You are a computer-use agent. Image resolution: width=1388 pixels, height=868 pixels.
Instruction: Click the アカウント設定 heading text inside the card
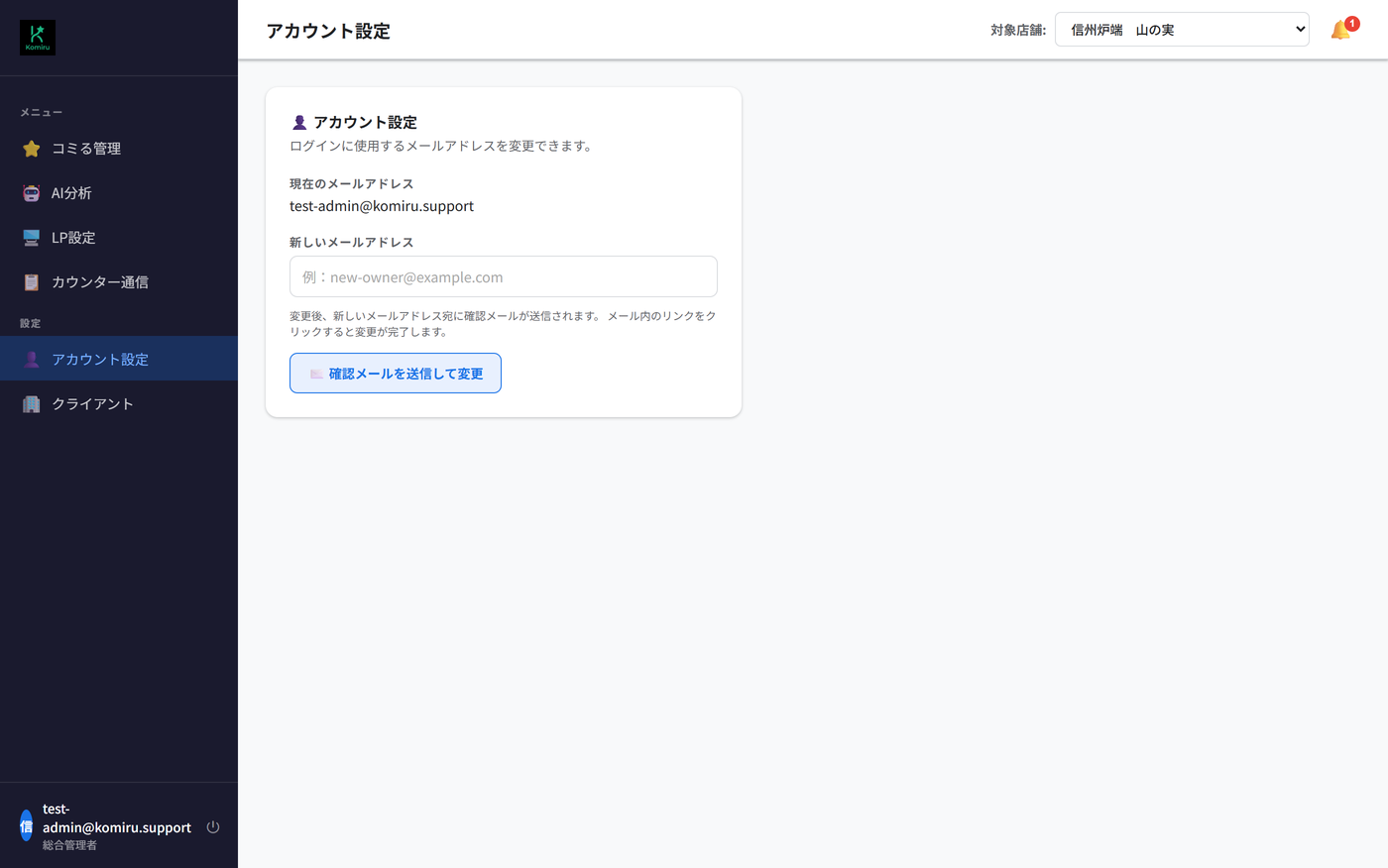(366, 123)
